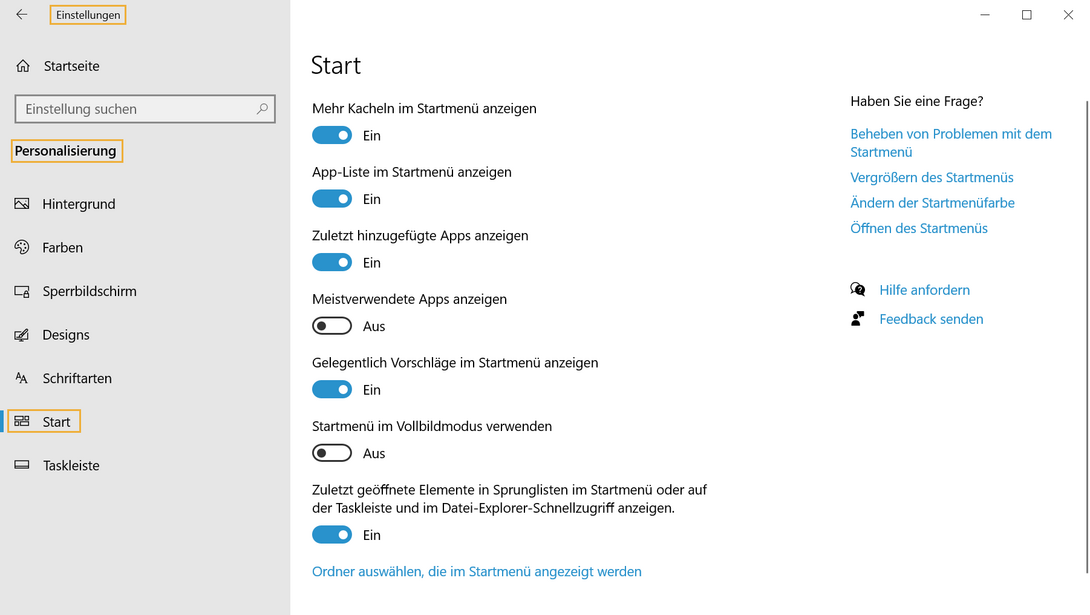This screenshot has height=615, width=1090.
Task: Select the Personalisierung breadcrumb label
Action: coord(66,150)
